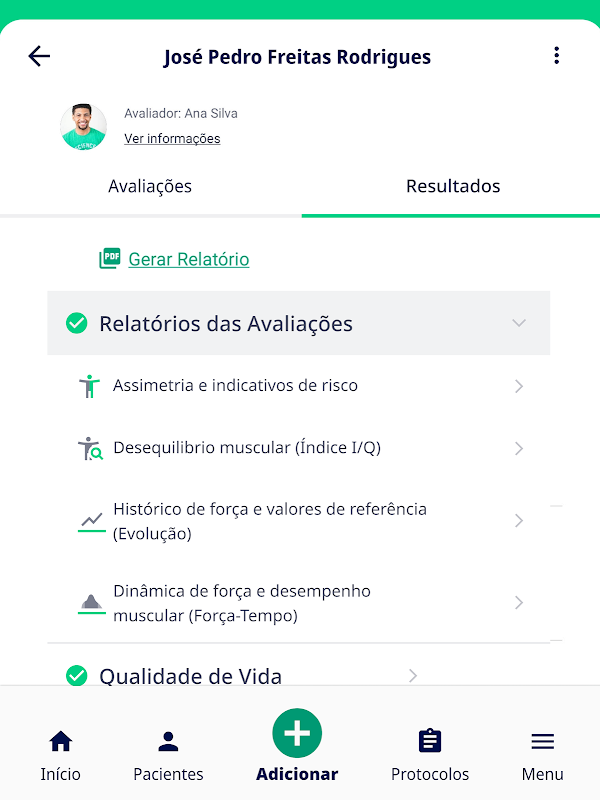Screen dimensions: 600x800
Task: Open the three-dot options menu
Action: (x=557, y=56)
